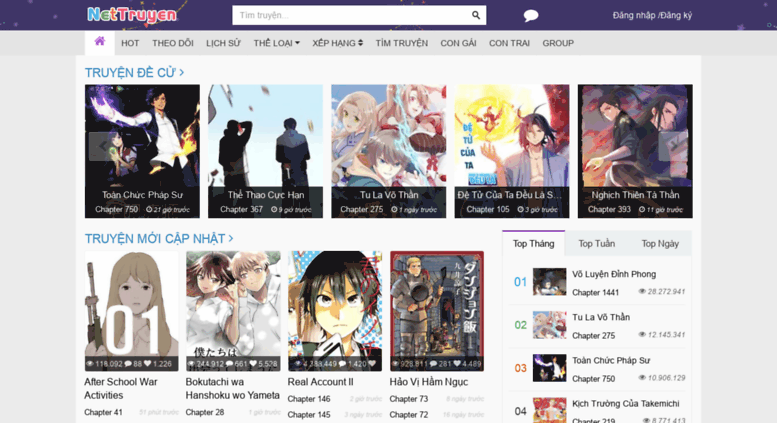Switch to the Top Ngày tab
The height and width of the screenshot is (423, 777).
click(660, 244)
